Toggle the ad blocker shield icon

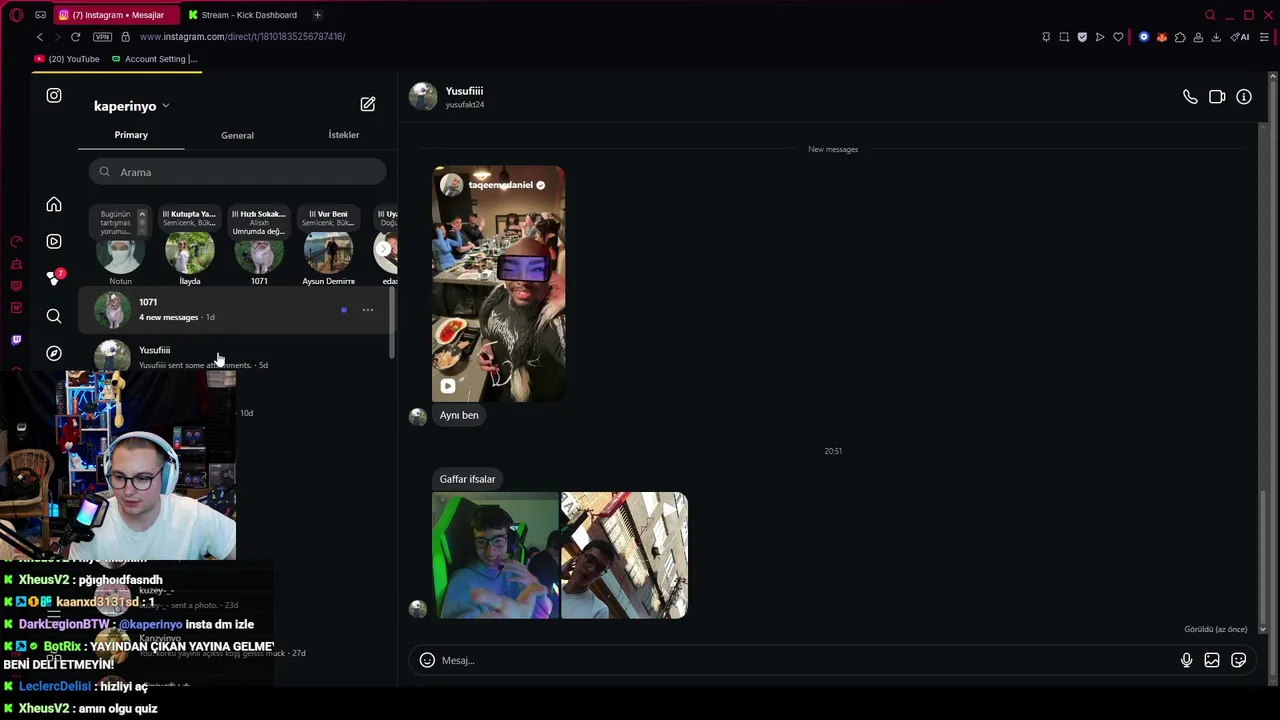(1082, 37)
